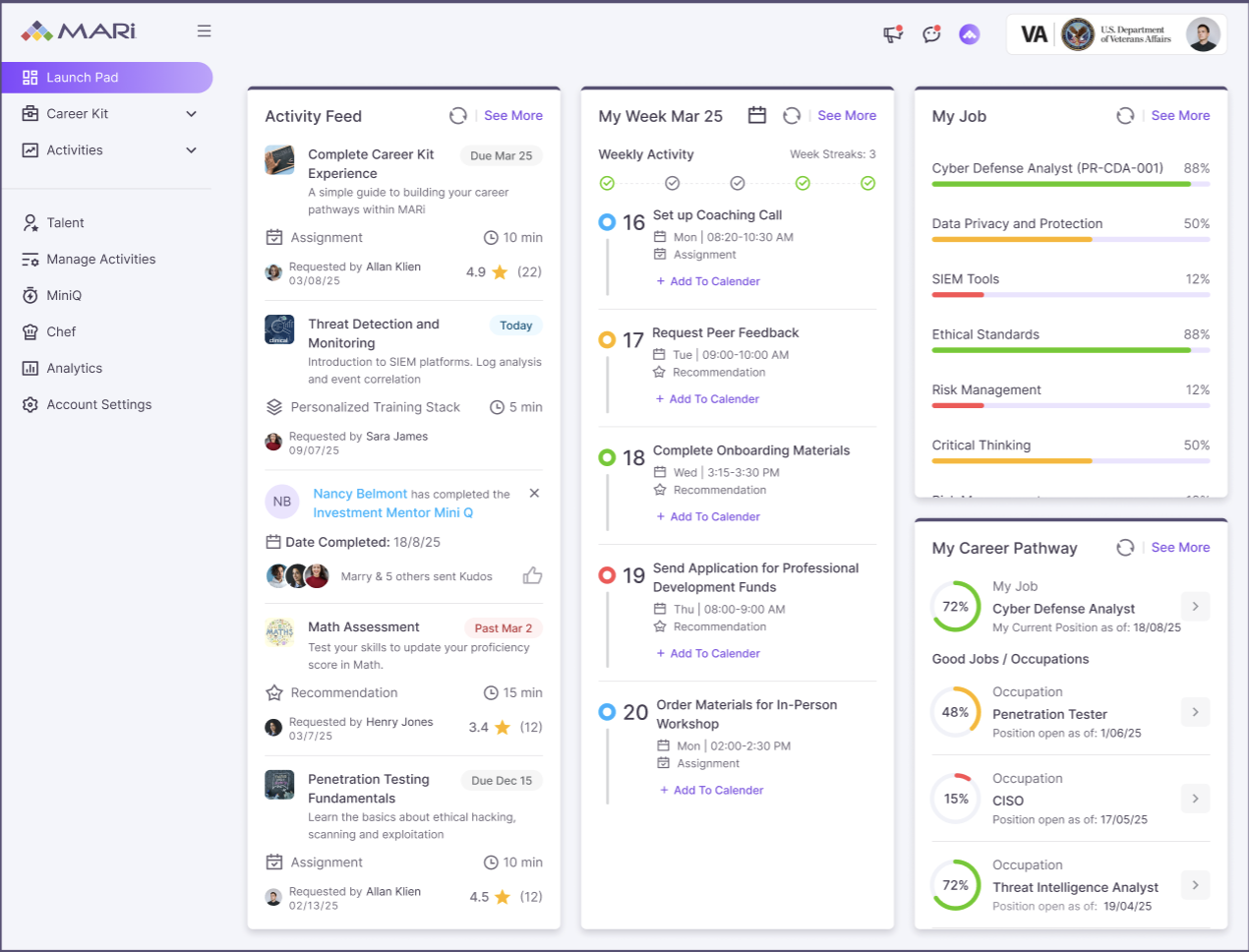Click the Complete Career Kit Experience thumbnail

pos(279,160)
